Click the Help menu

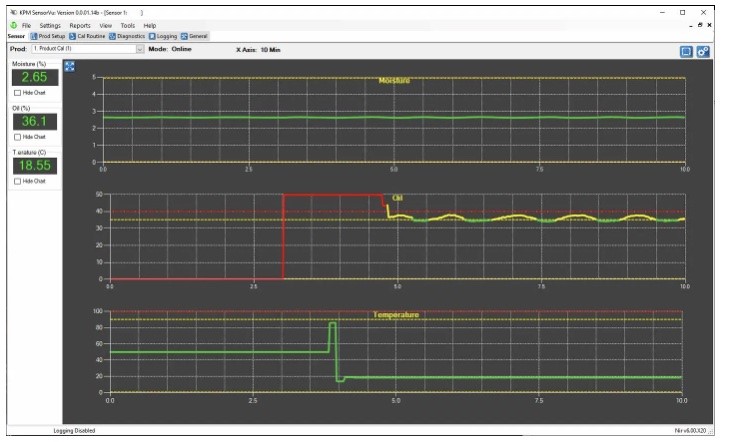[x=150, y=25]
